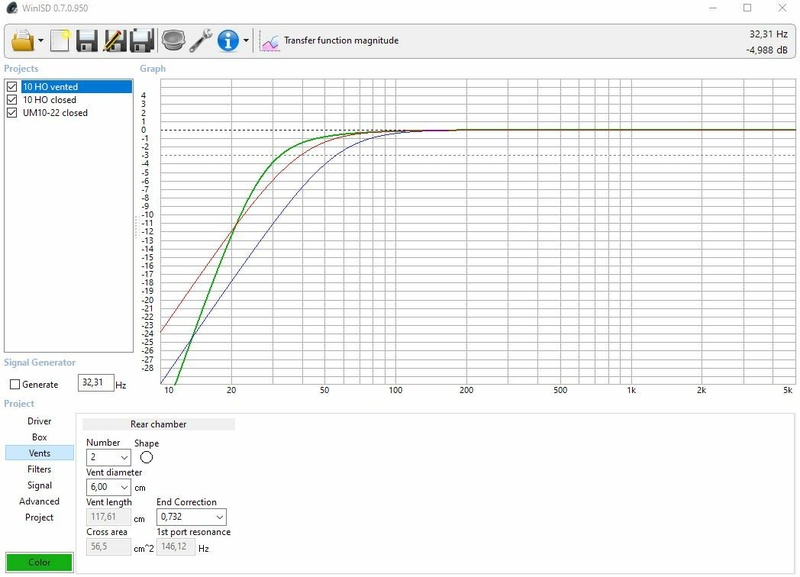Click the 32,31 Hz cursor readout
The height and width of the screenshot is (577, 800).
click(768, 34)
